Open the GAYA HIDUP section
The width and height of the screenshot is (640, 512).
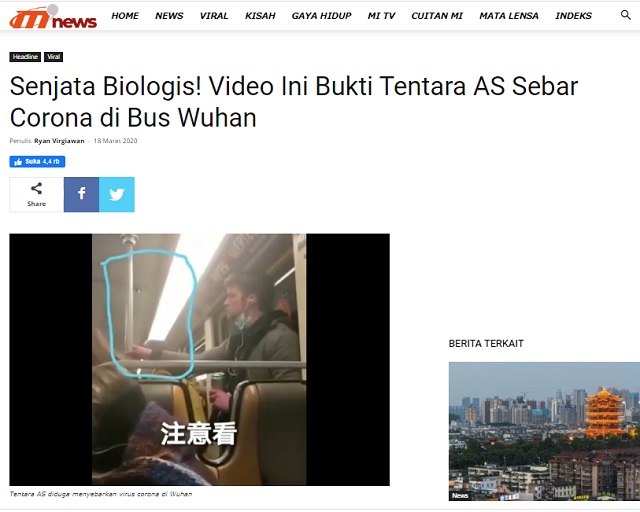click(322, 16)
